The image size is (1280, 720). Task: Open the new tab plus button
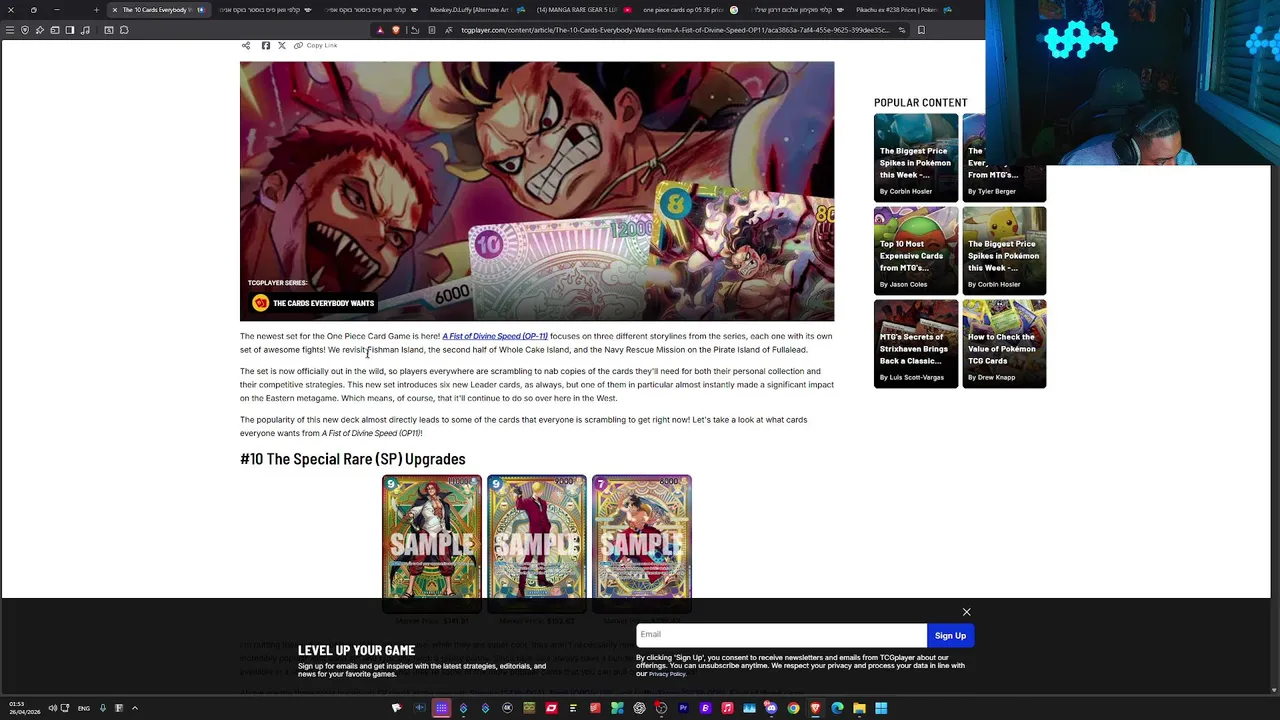click(96, 9)
